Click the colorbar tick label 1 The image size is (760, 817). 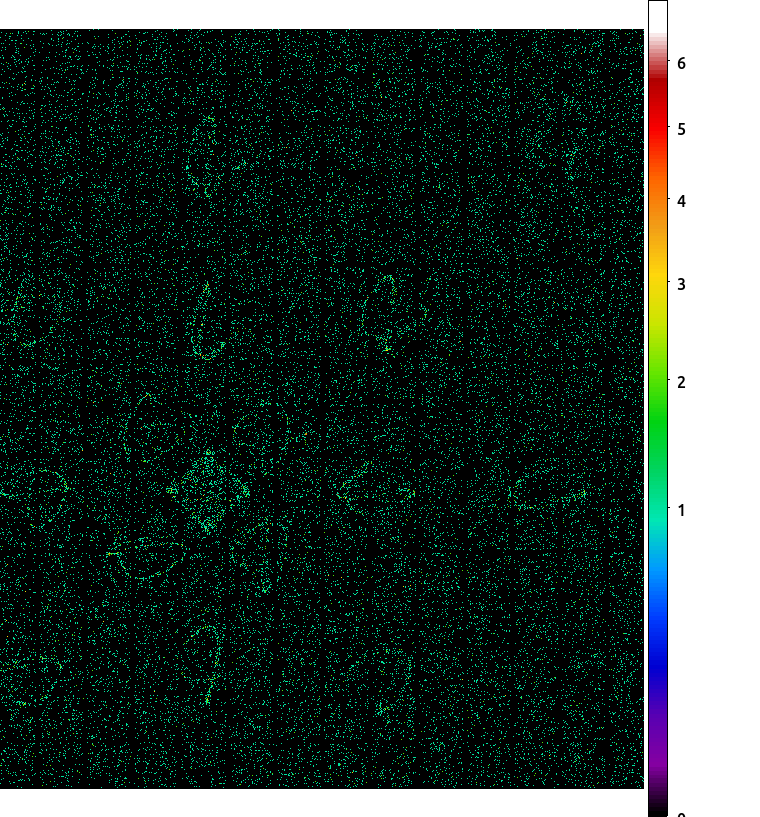click(681, 511)
